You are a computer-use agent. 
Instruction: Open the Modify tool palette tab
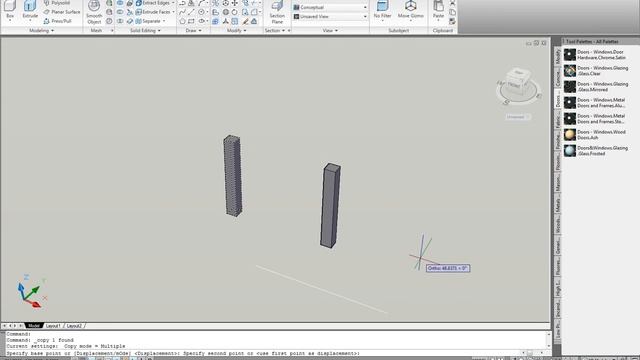(558, 57)
